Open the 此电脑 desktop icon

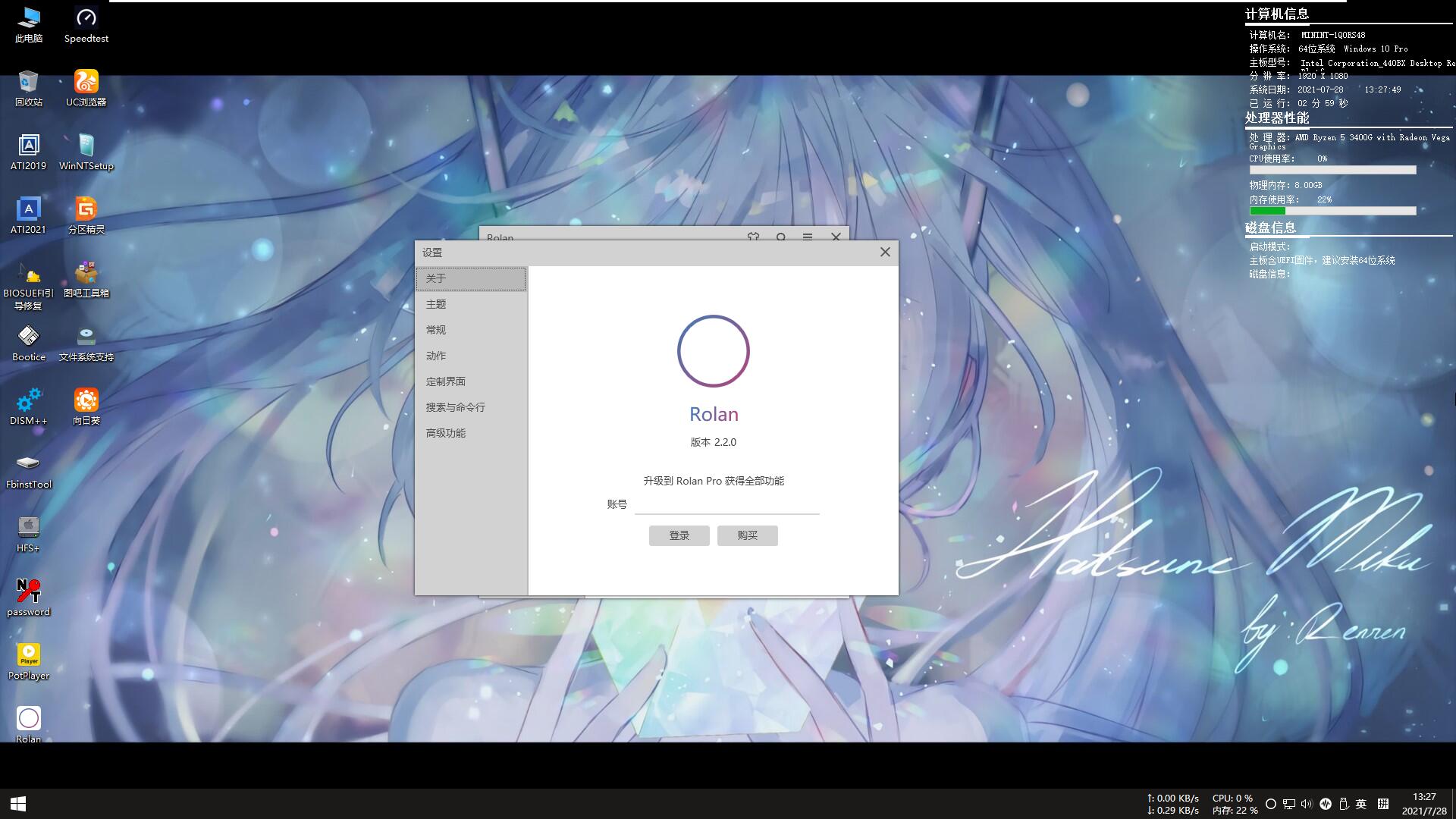tap(29, 24)
